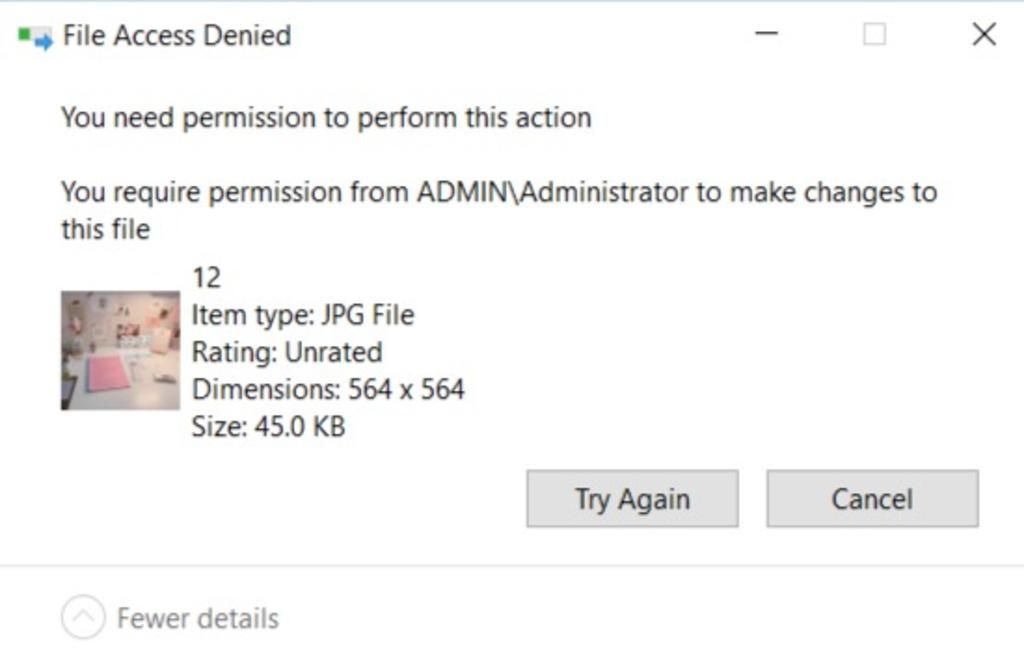Click the greyed-out maximize button

tap(874, 35)
